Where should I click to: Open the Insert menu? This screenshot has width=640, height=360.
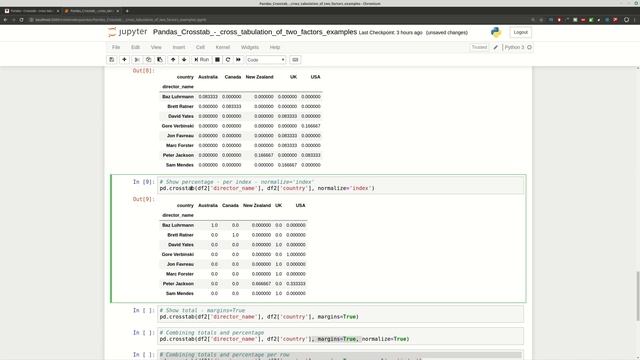coord(179,47)
